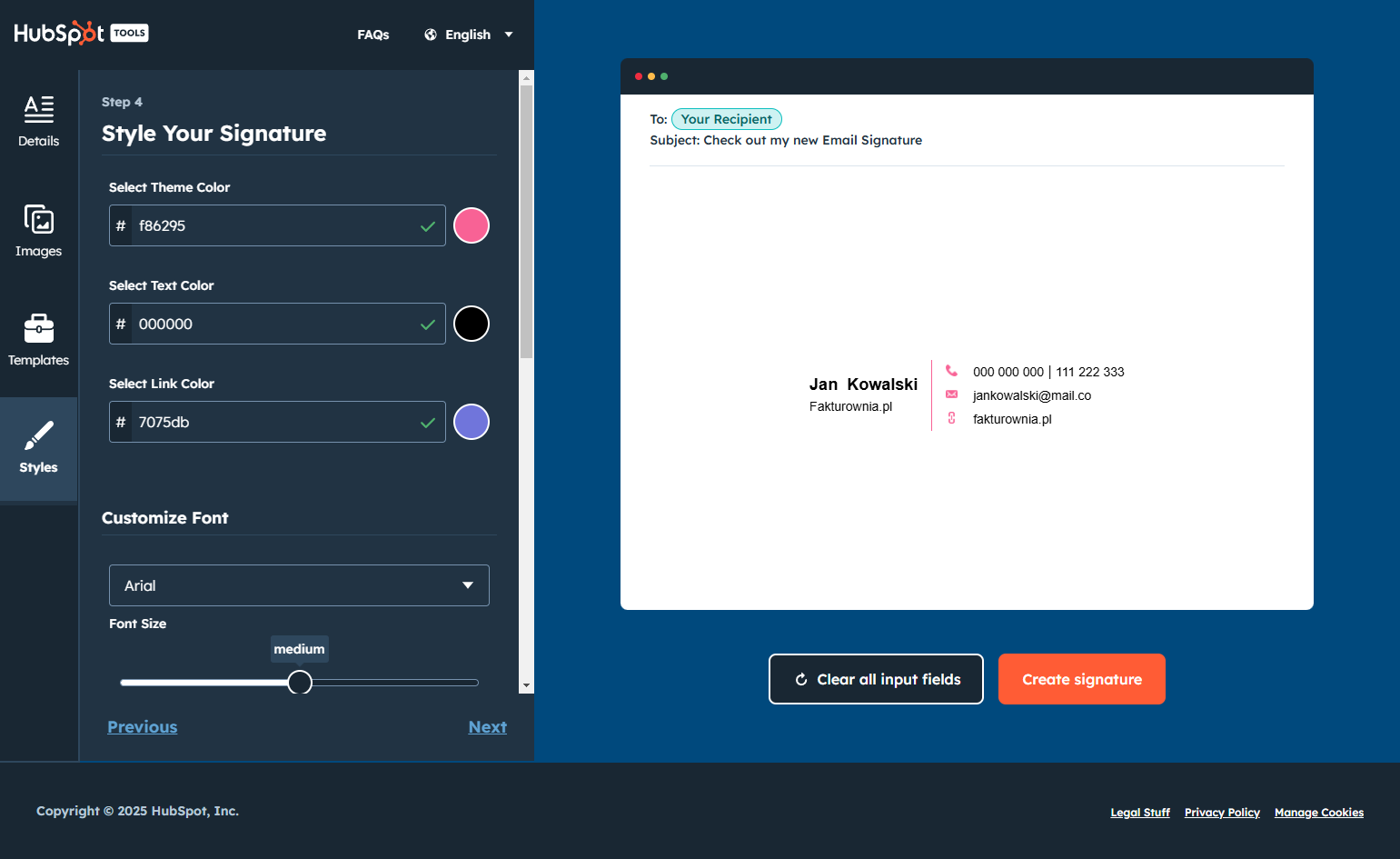Expand the English language dropdown arrow
Image resolution: width=1400 pixels, height=859 pixels.
click(x=509, y=35)
